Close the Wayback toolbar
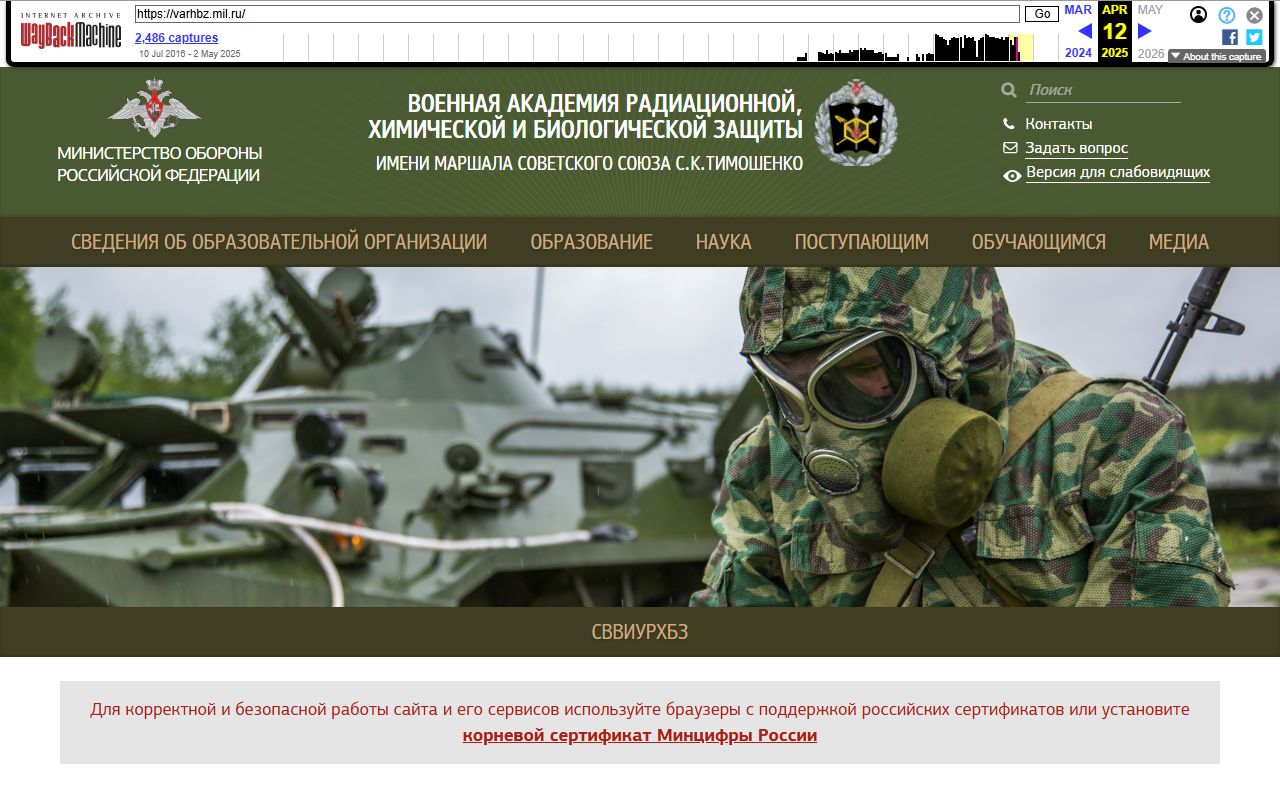The image size is (1280, 800). click(1254, 15)
